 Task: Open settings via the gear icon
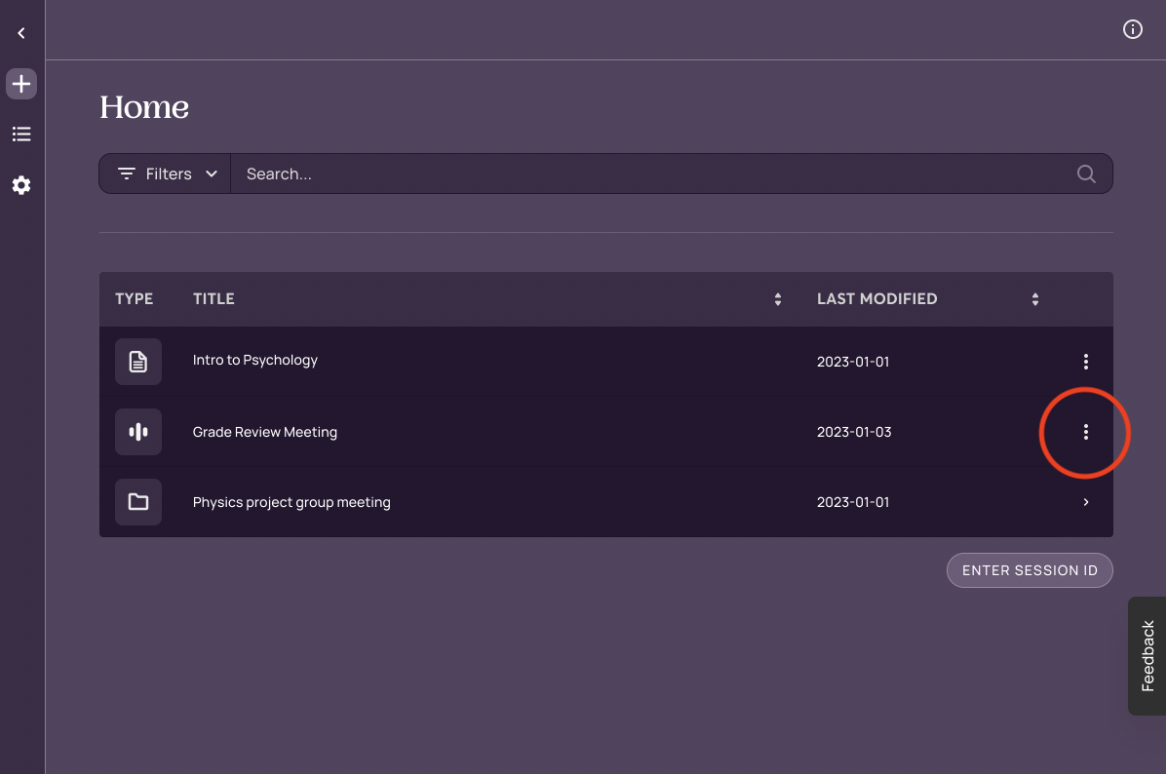coord(22,185)
